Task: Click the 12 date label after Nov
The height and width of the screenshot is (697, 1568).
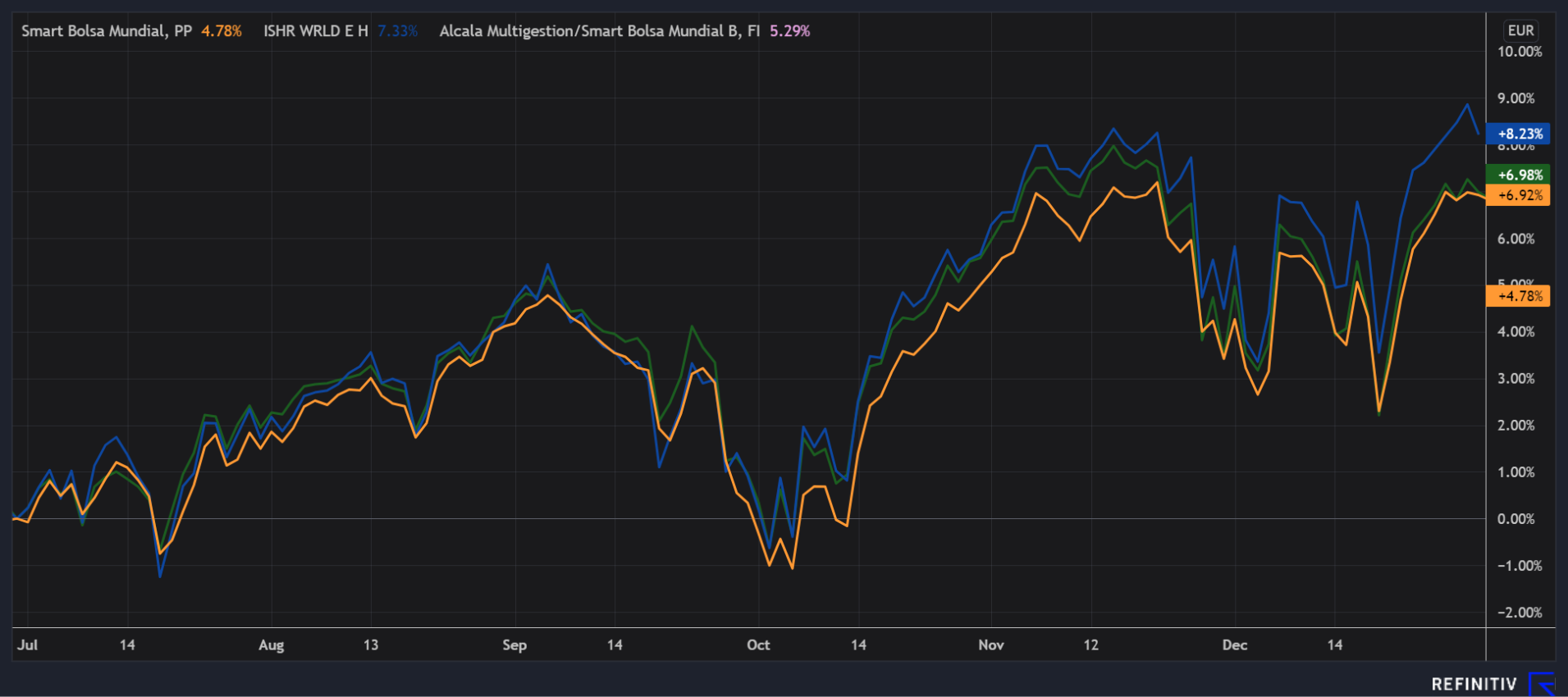Action: [1090, 645]
